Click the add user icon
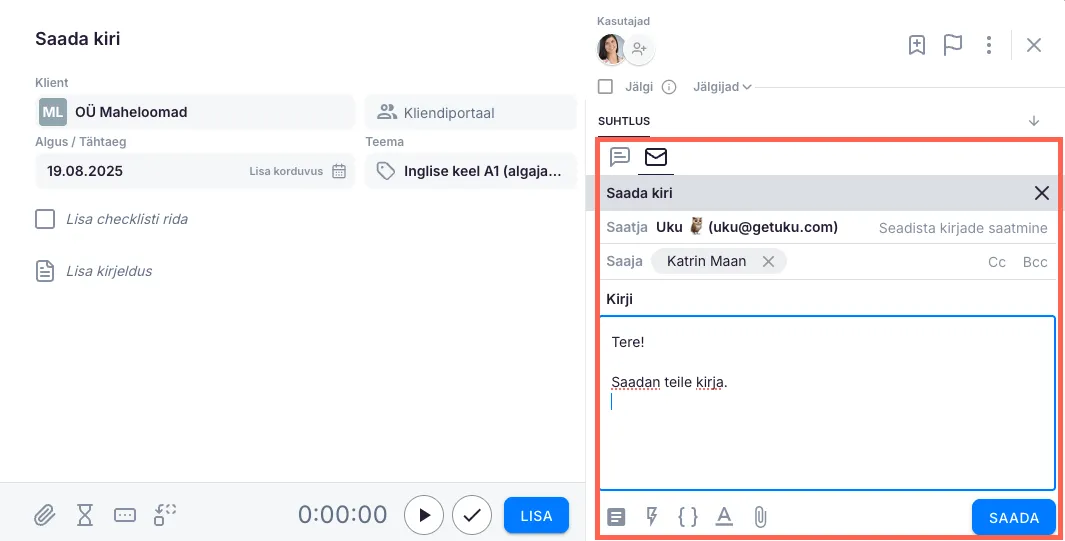The height and width of the screenshot is (541, 1065). [x=640, y=48]
